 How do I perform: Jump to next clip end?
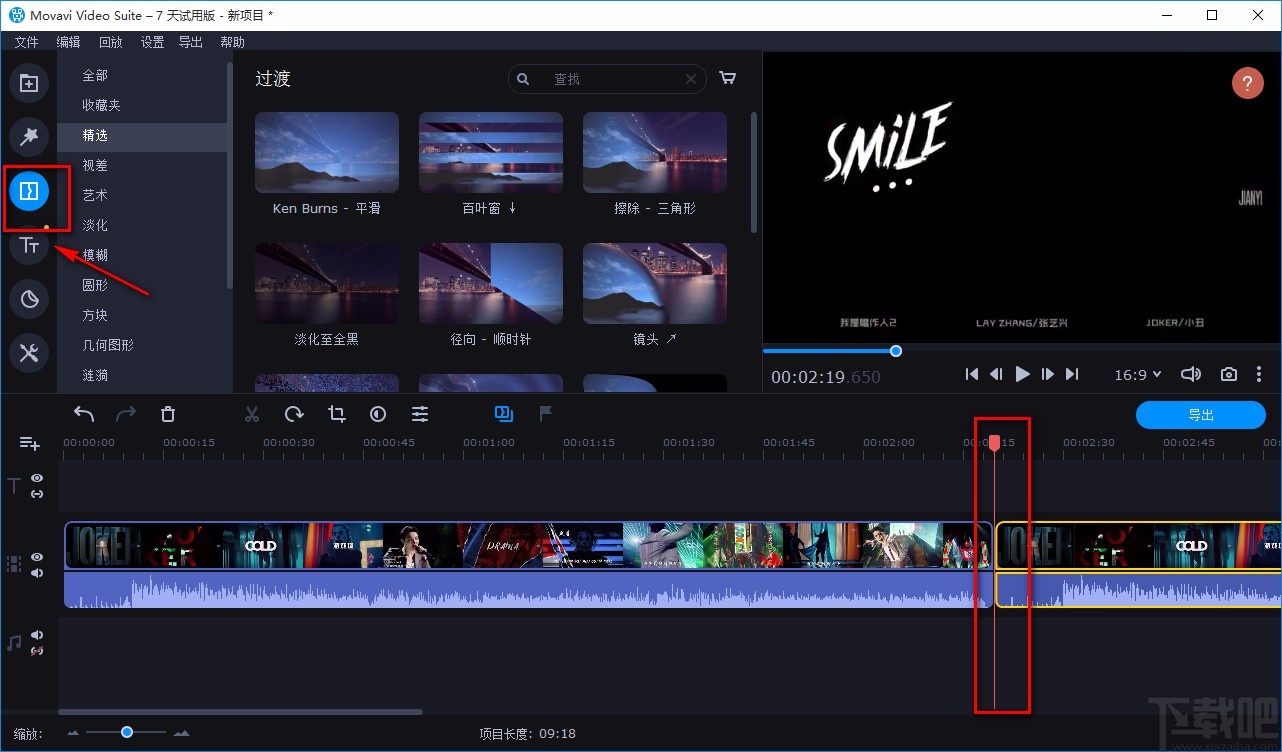[1072, 374]
